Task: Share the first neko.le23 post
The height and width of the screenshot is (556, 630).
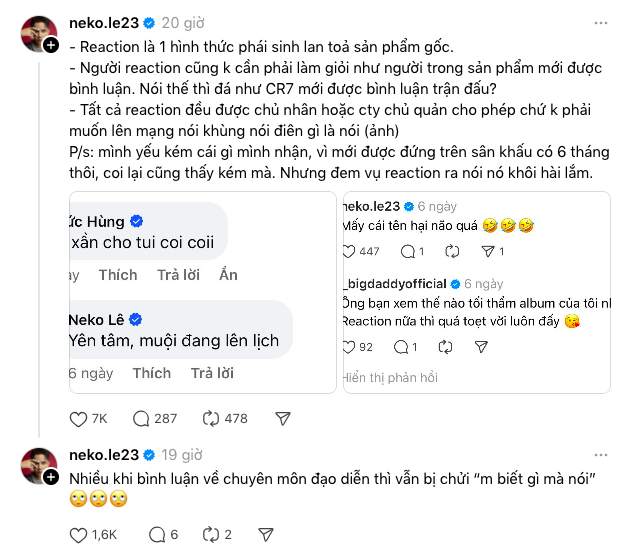Action: click(x=283, y=419)
